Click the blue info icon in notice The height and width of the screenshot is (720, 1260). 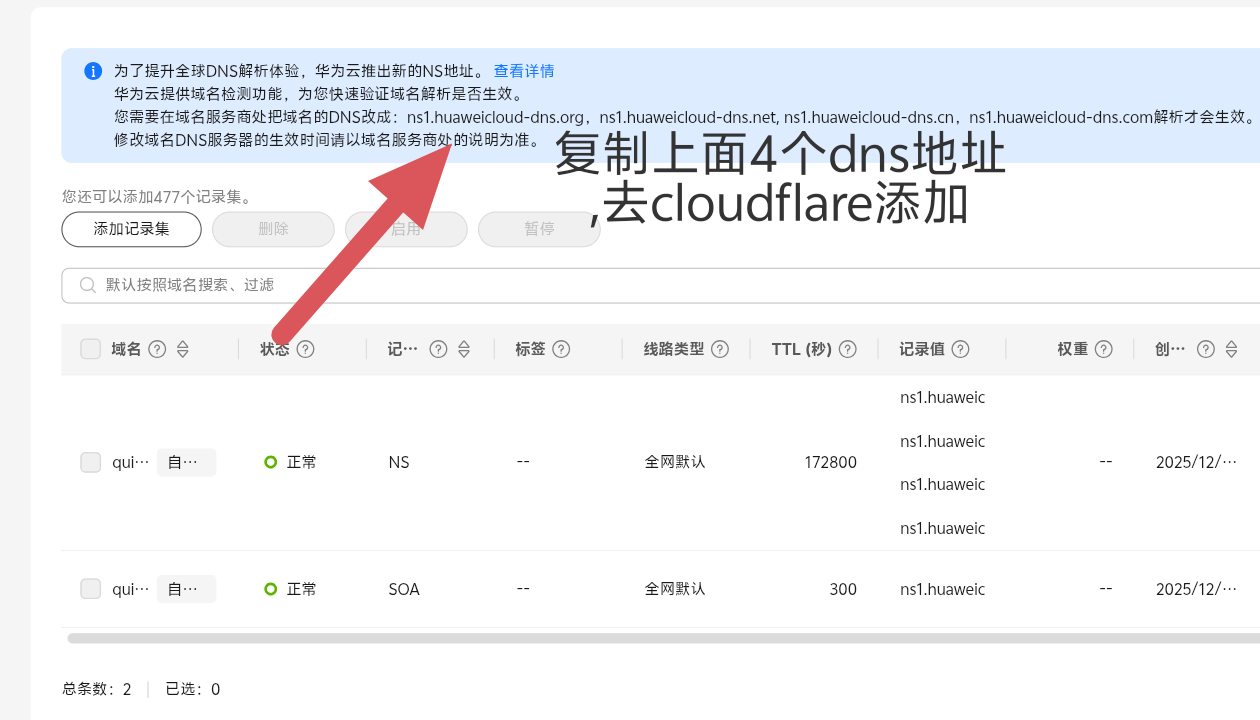click(93, 71)
